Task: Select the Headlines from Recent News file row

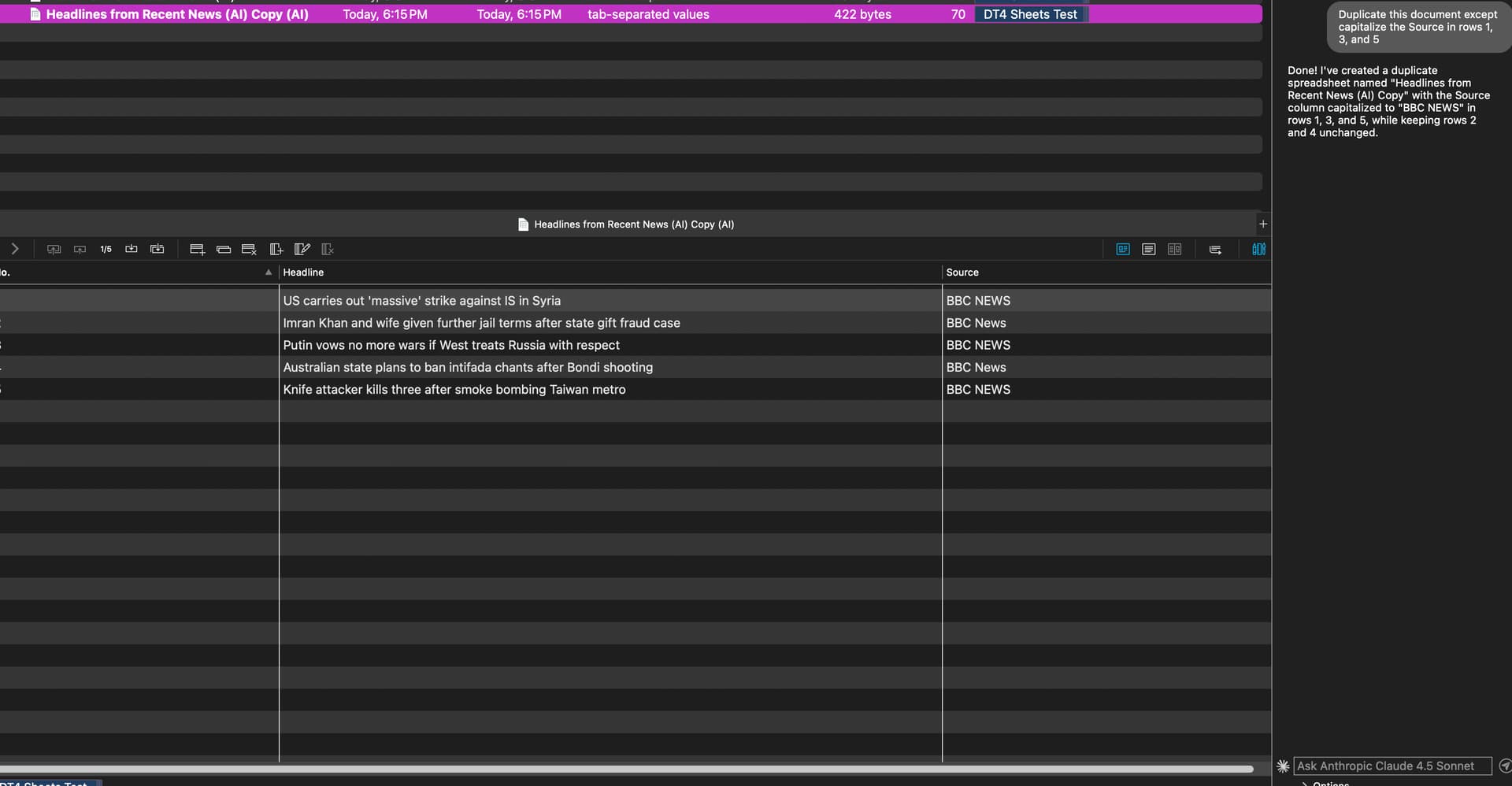Action: 177,14
